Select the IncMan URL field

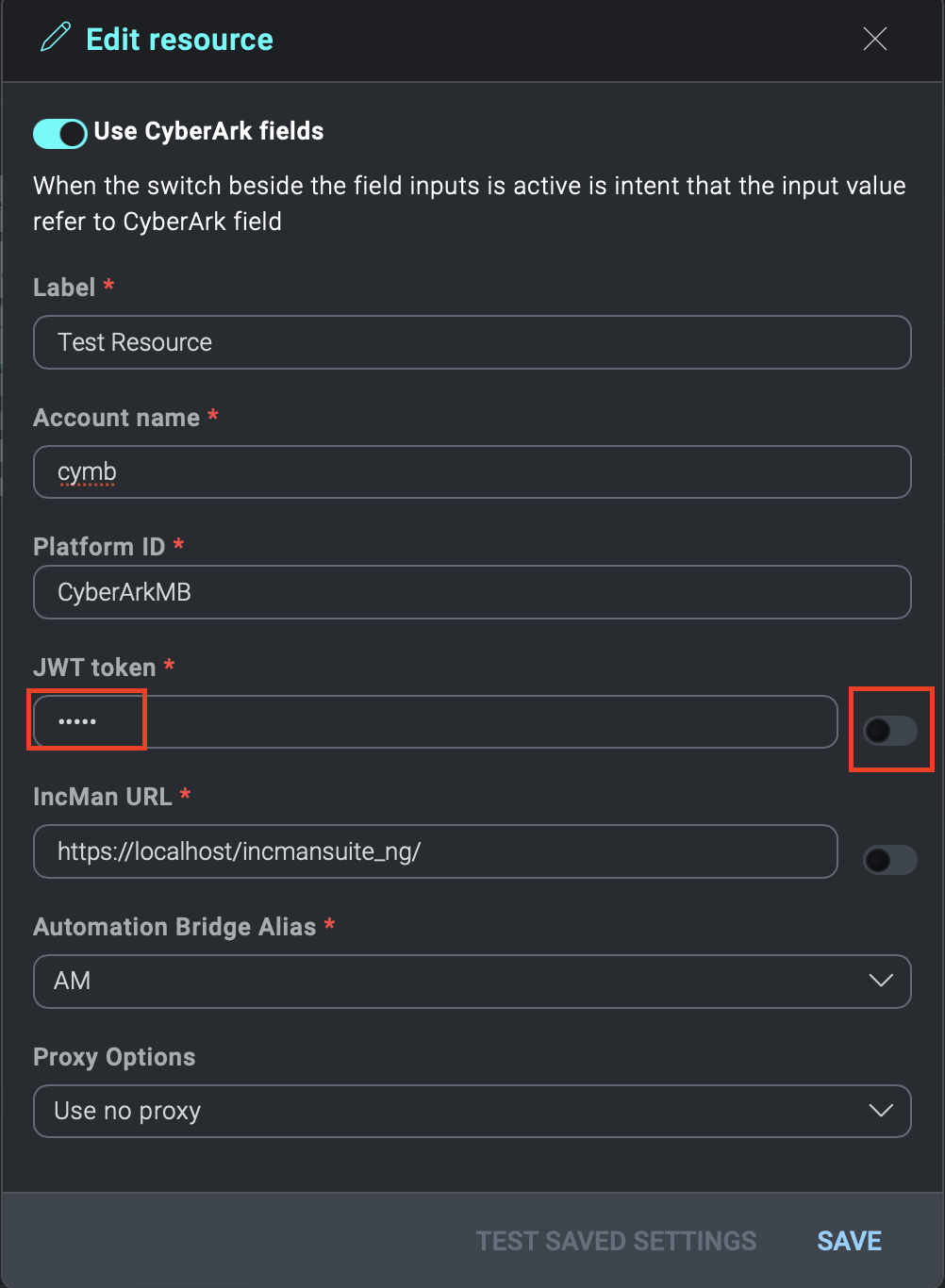pos(434,851)
